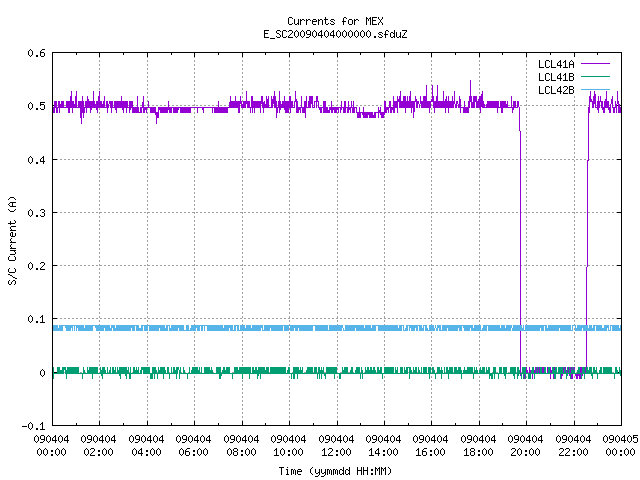
Task: Click the green LCL41B legend line sample
Action: pyautogui.click(x=595, y=76)
